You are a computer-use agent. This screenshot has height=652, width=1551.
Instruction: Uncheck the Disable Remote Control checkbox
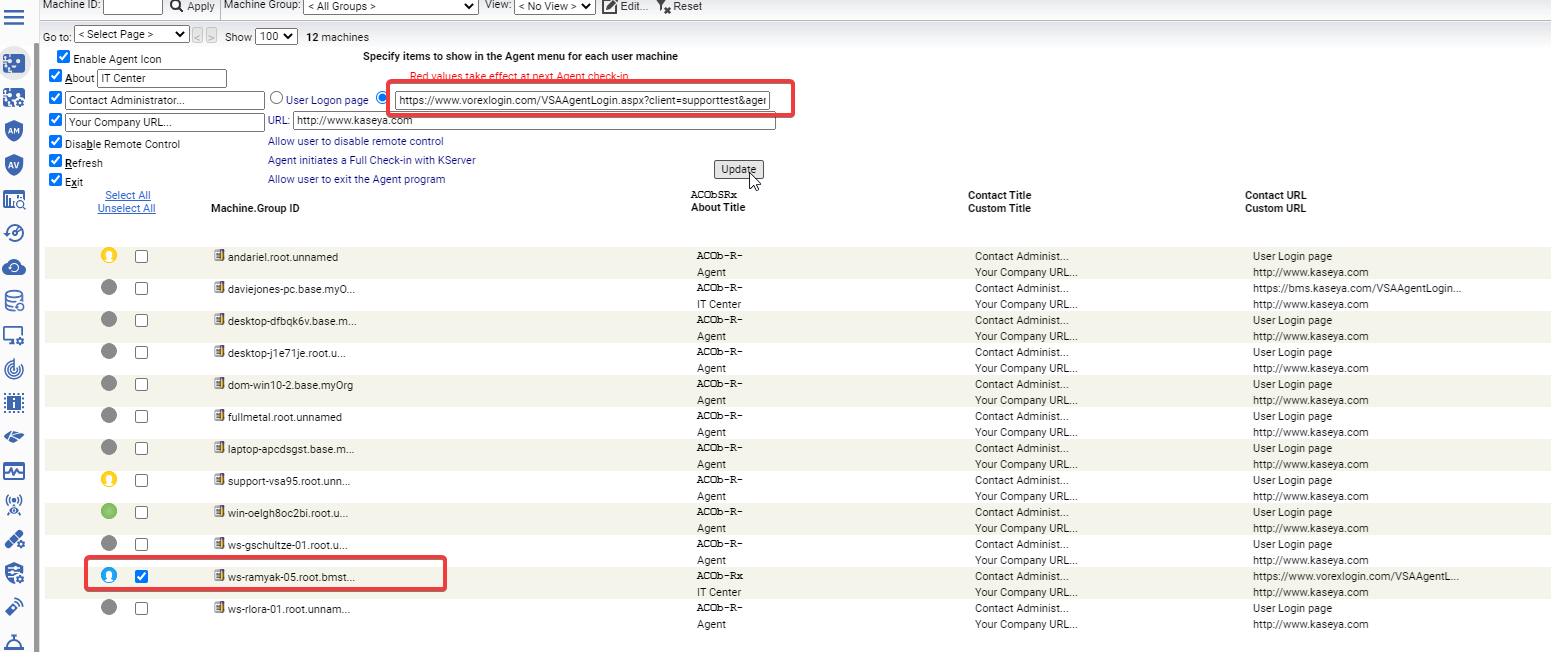point(56,142)
